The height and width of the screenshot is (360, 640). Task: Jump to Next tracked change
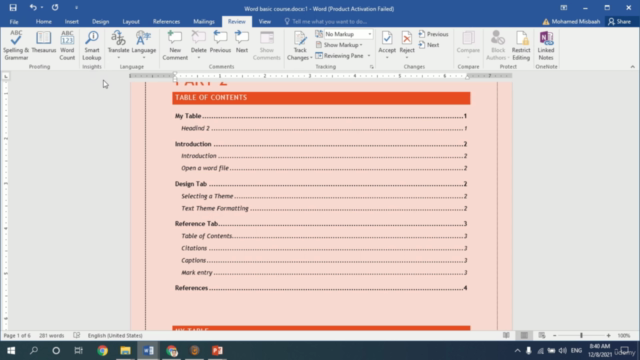[429, 45]
